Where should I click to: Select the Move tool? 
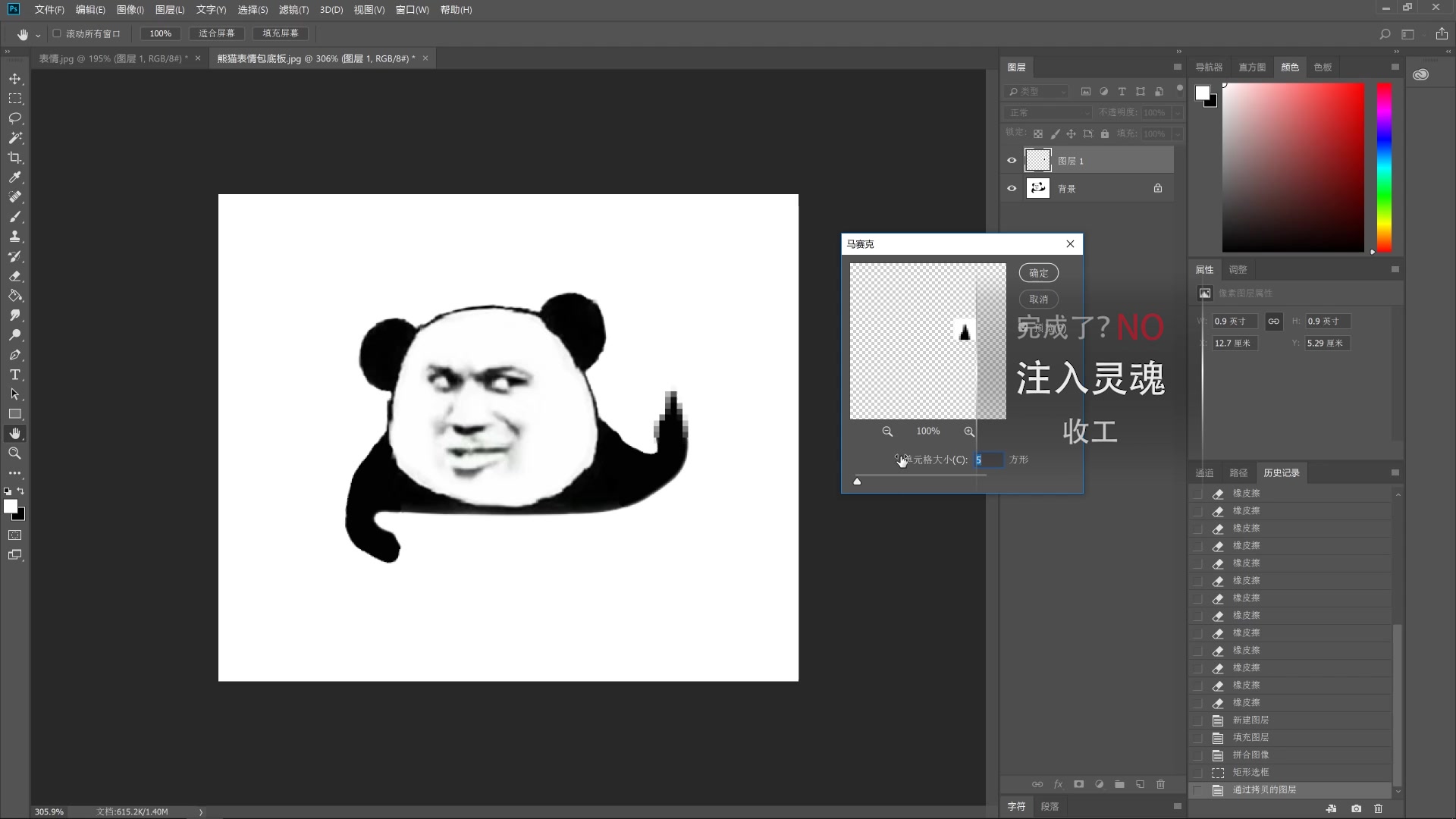[x=15, y=79]
